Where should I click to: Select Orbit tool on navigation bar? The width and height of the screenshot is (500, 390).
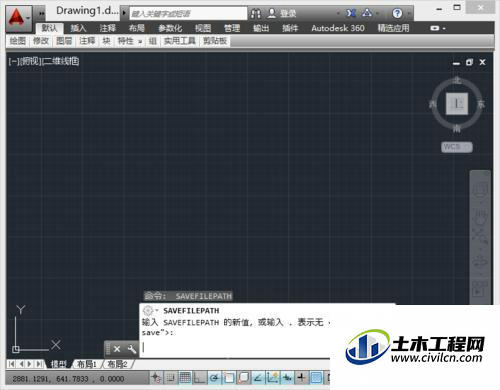click(x=480, y=262)
